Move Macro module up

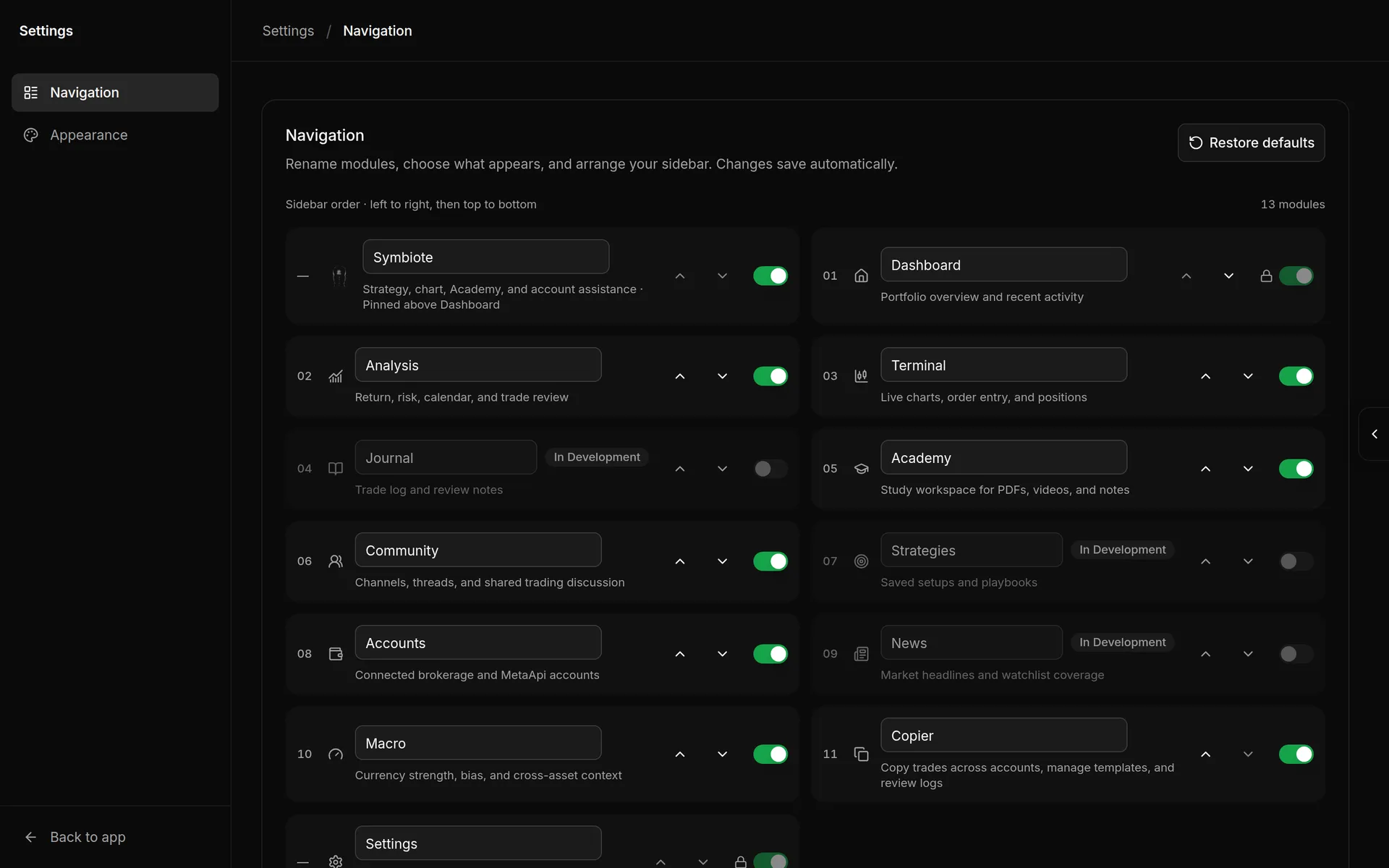point(680,754)
